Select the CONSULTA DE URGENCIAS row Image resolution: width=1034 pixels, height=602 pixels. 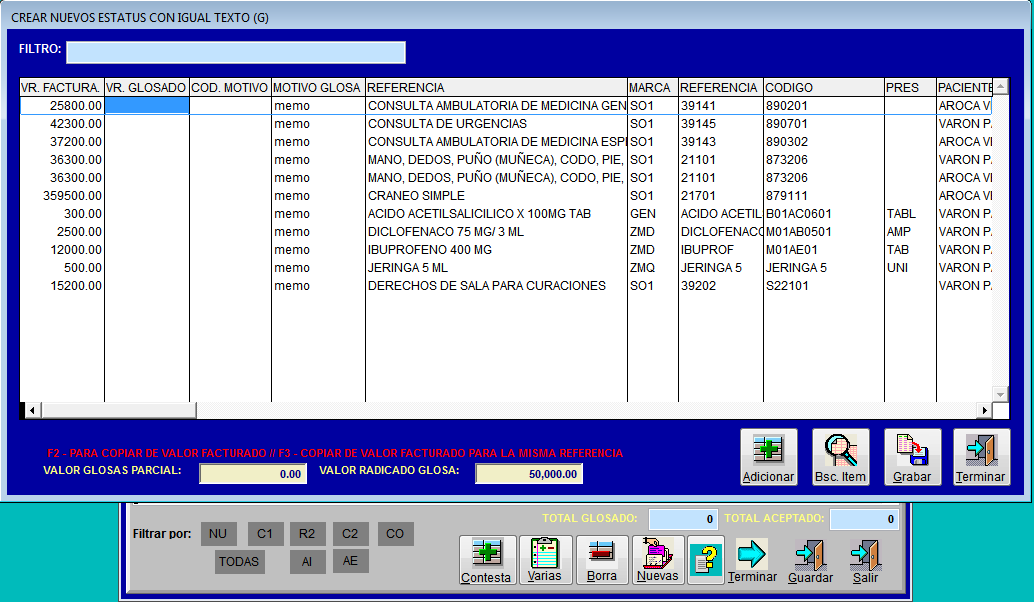point(506,124)
